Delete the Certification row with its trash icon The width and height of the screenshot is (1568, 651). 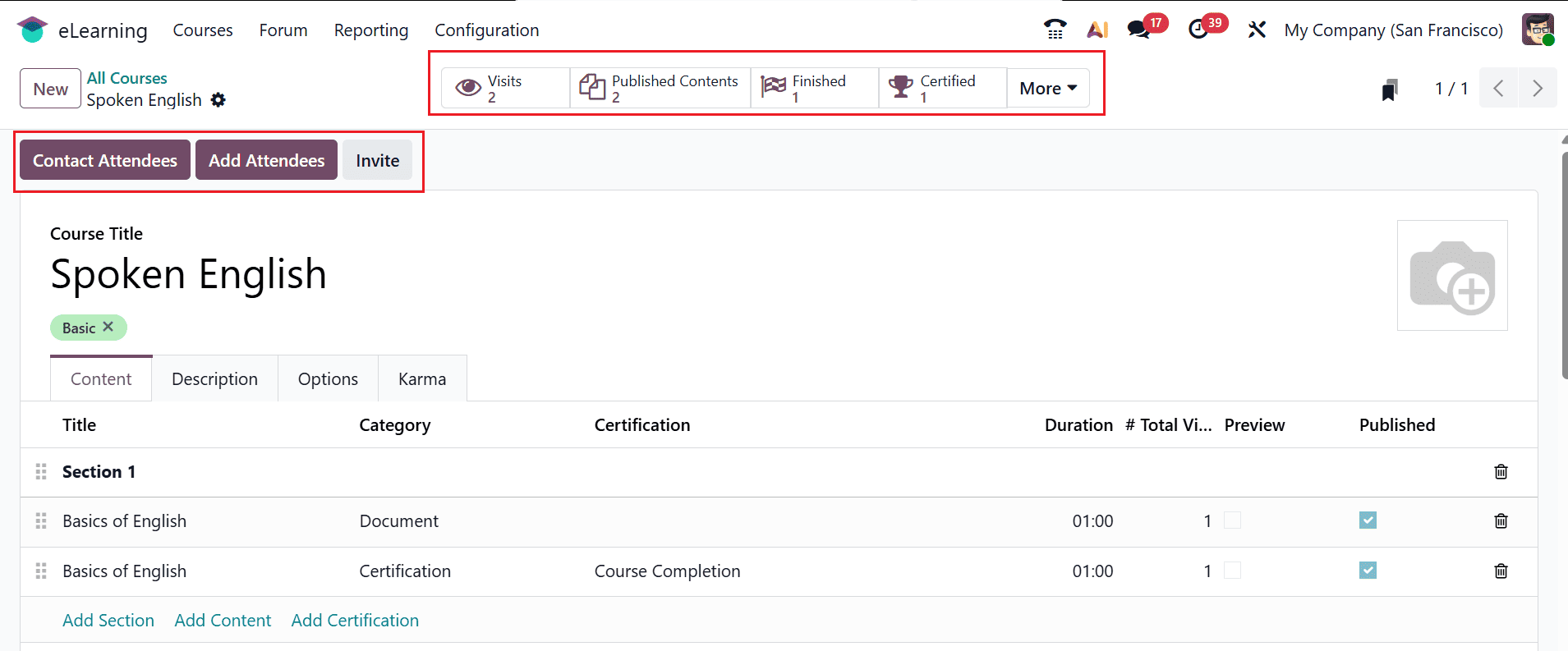tap(1501, 571)
